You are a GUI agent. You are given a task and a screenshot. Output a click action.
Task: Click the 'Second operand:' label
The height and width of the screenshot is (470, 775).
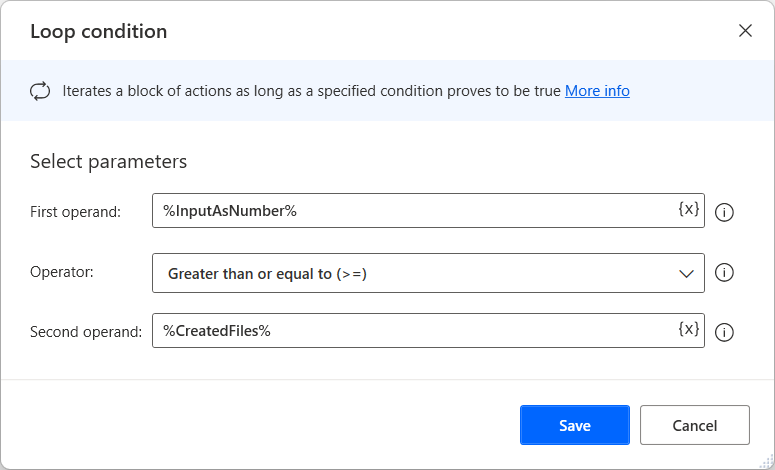tap(86, 332)
